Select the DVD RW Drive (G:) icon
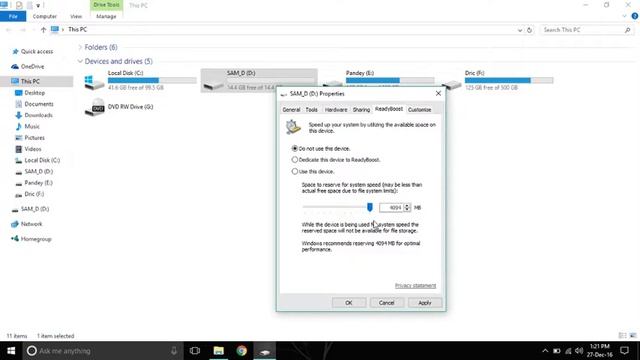 click(x=119, y=107)
